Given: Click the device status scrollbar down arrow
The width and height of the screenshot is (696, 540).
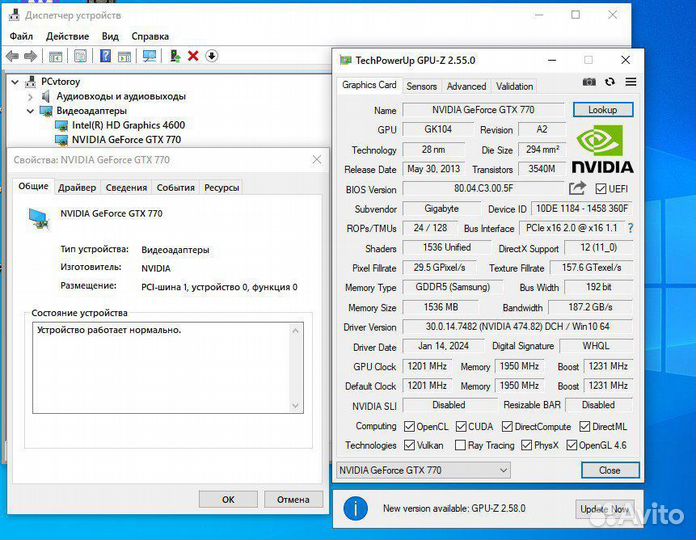Looking at the screenshot, I should (x=296, y=406).
